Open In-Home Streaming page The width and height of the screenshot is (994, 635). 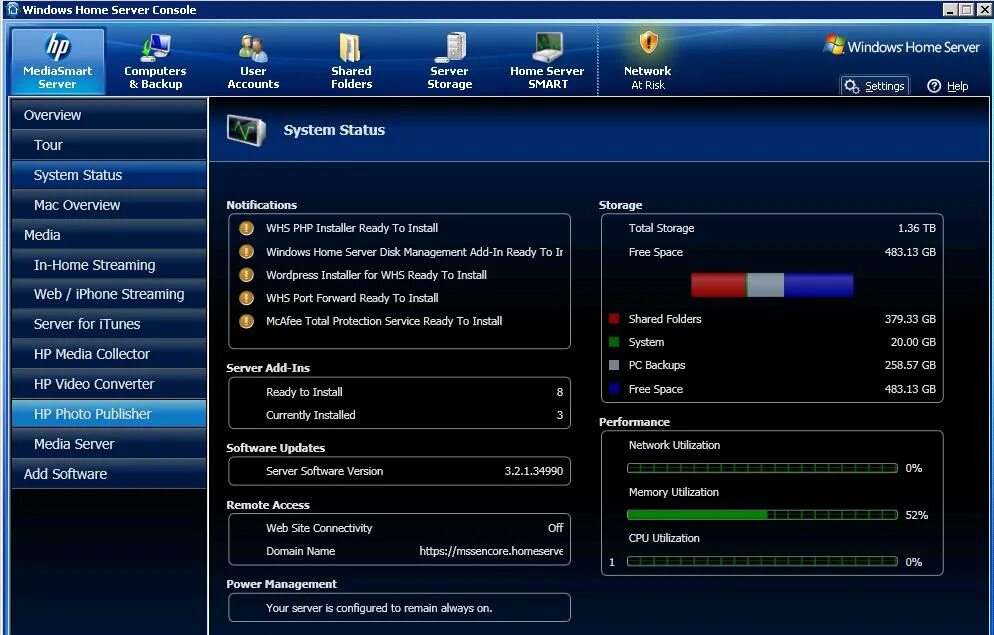click(108, 265)
